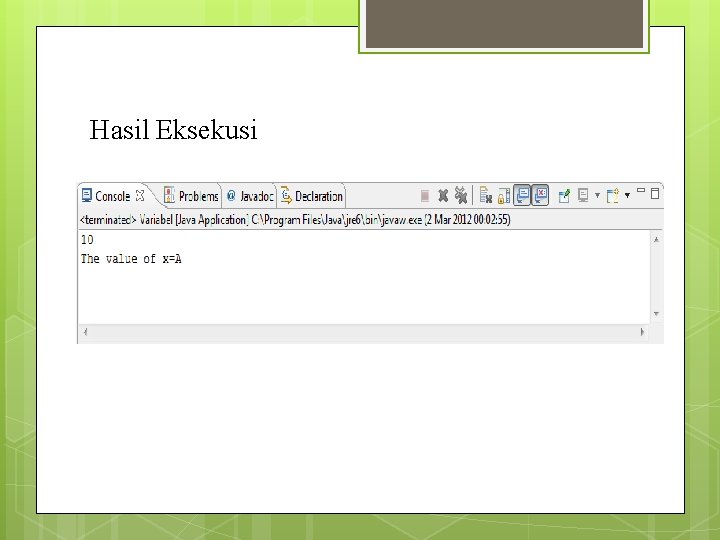
Task: Clear the console output
Action: point(485,195)
